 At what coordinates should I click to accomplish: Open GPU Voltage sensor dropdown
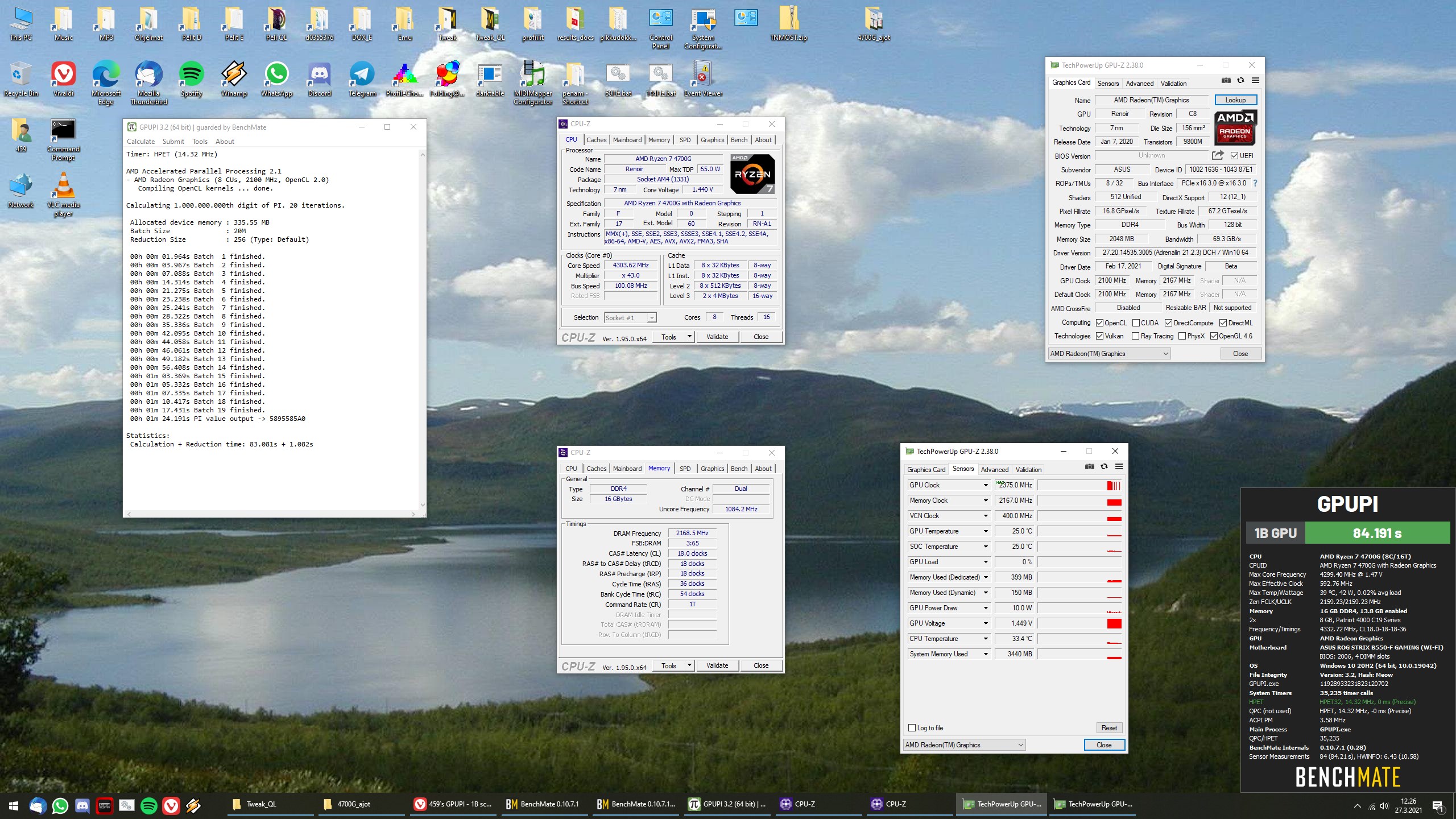[x=986, y=623]
